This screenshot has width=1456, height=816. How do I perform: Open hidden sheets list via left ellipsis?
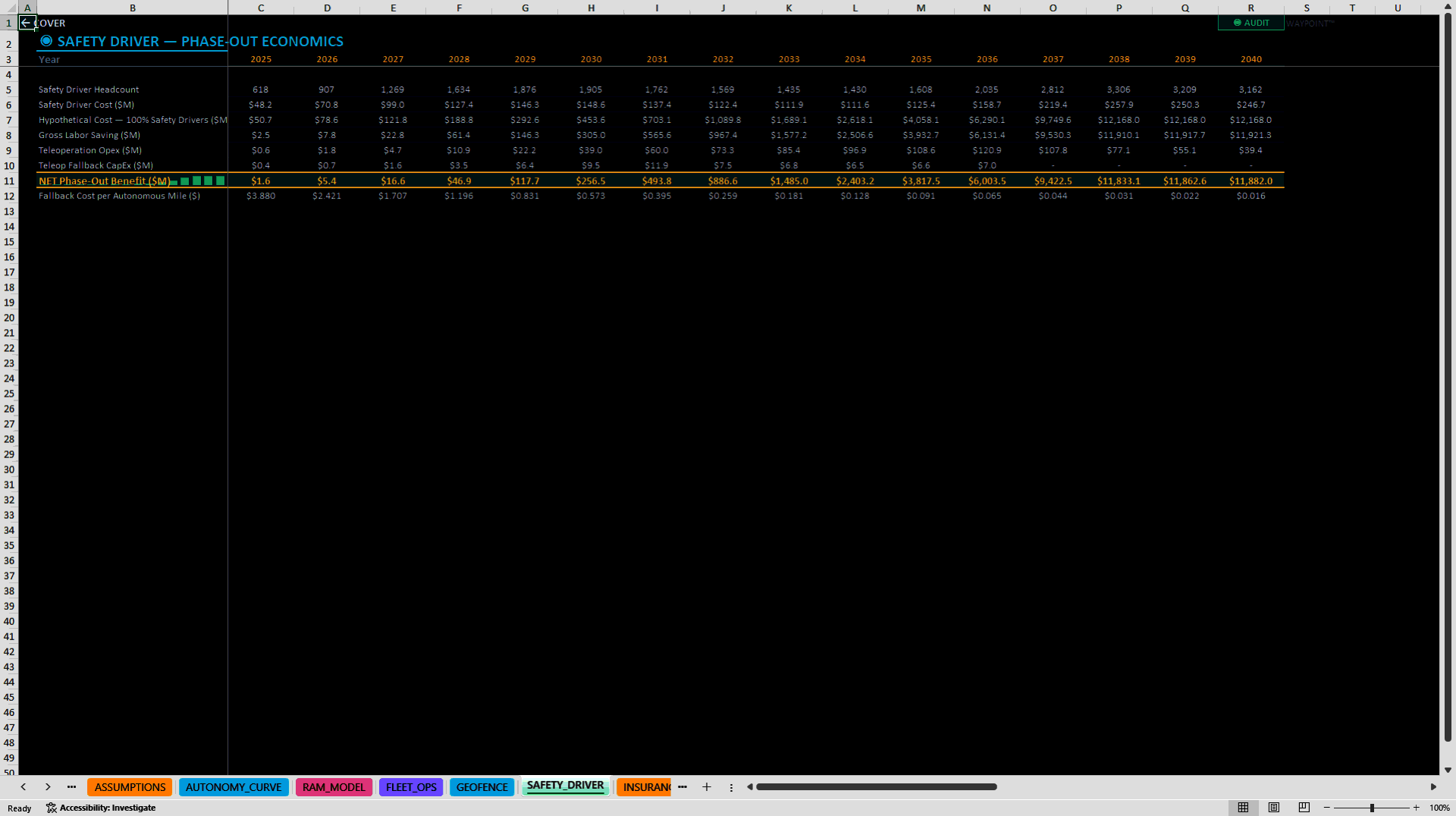pyautogui.click(x=71, y=787)
